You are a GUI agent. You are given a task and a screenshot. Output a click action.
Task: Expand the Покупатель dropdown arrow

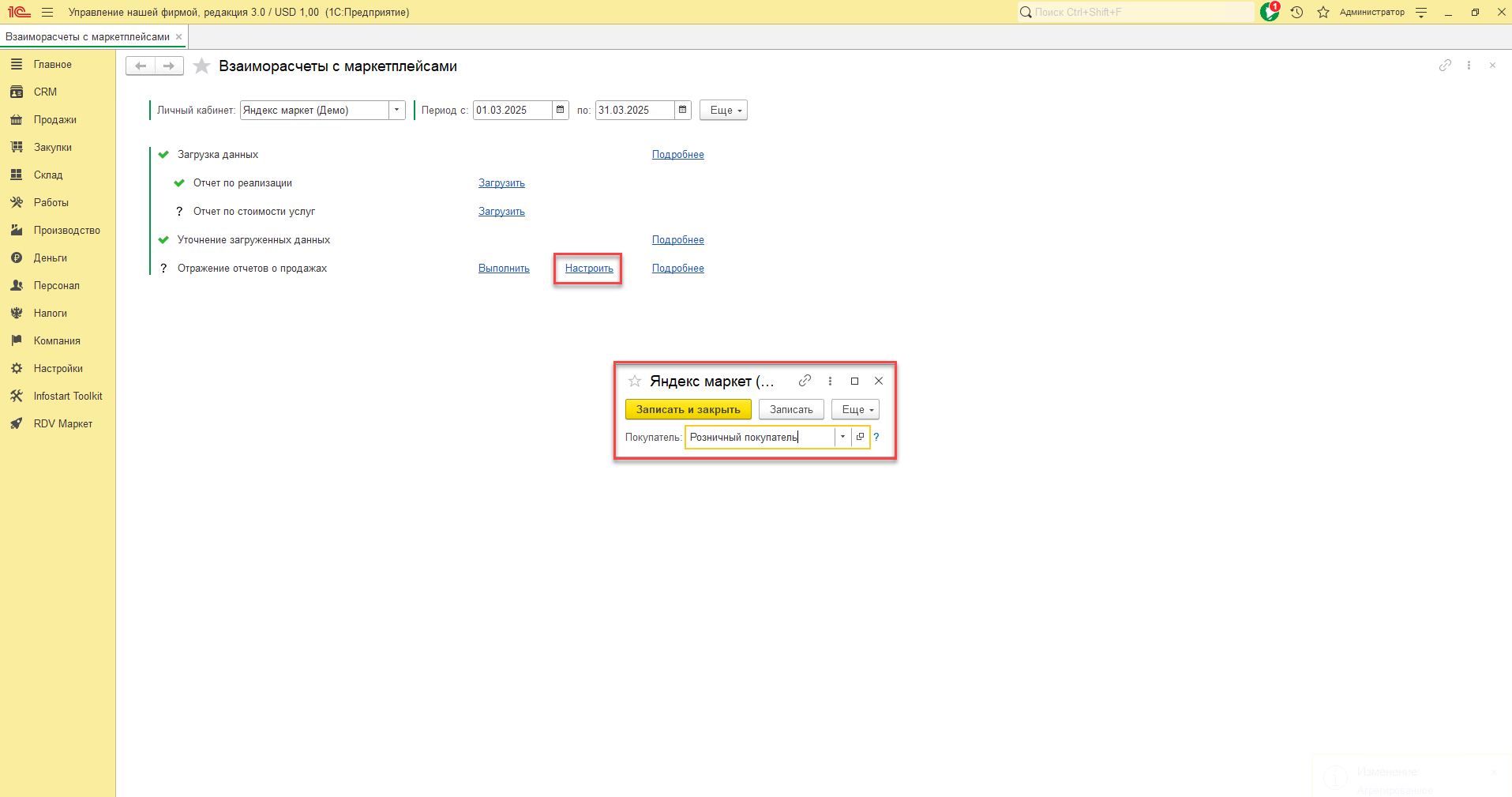tap(842, 437)
